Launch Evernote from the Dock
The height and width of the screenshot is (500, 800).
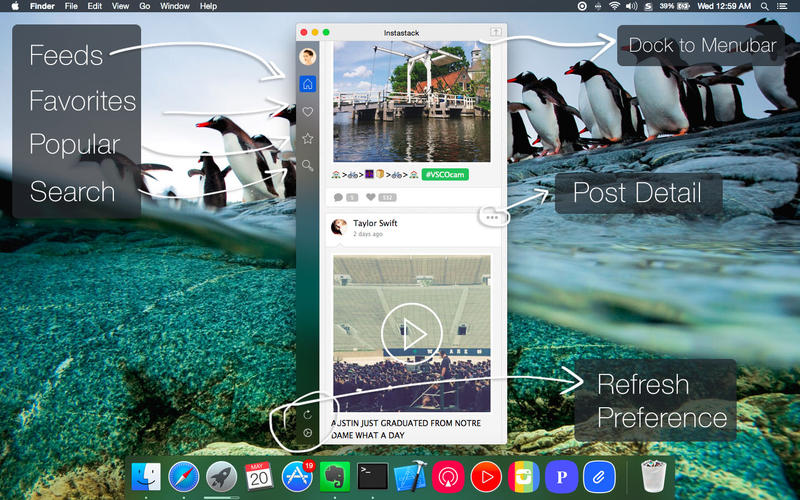point(335,476)
